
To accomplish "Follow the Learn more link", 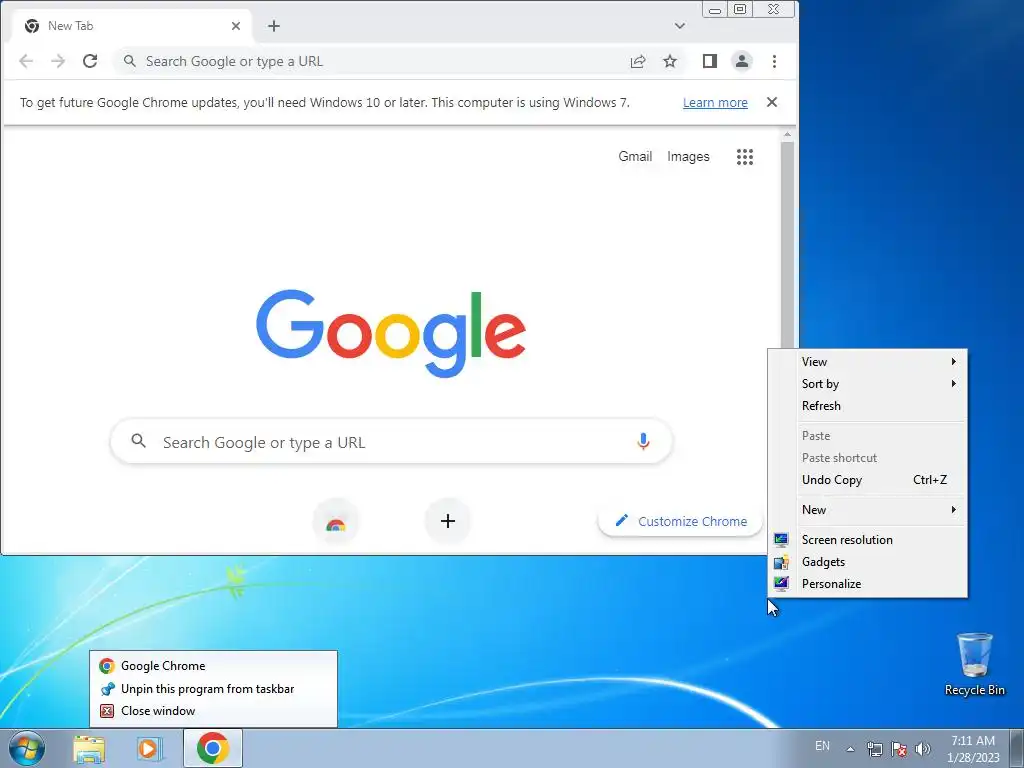I will (715, 103).
